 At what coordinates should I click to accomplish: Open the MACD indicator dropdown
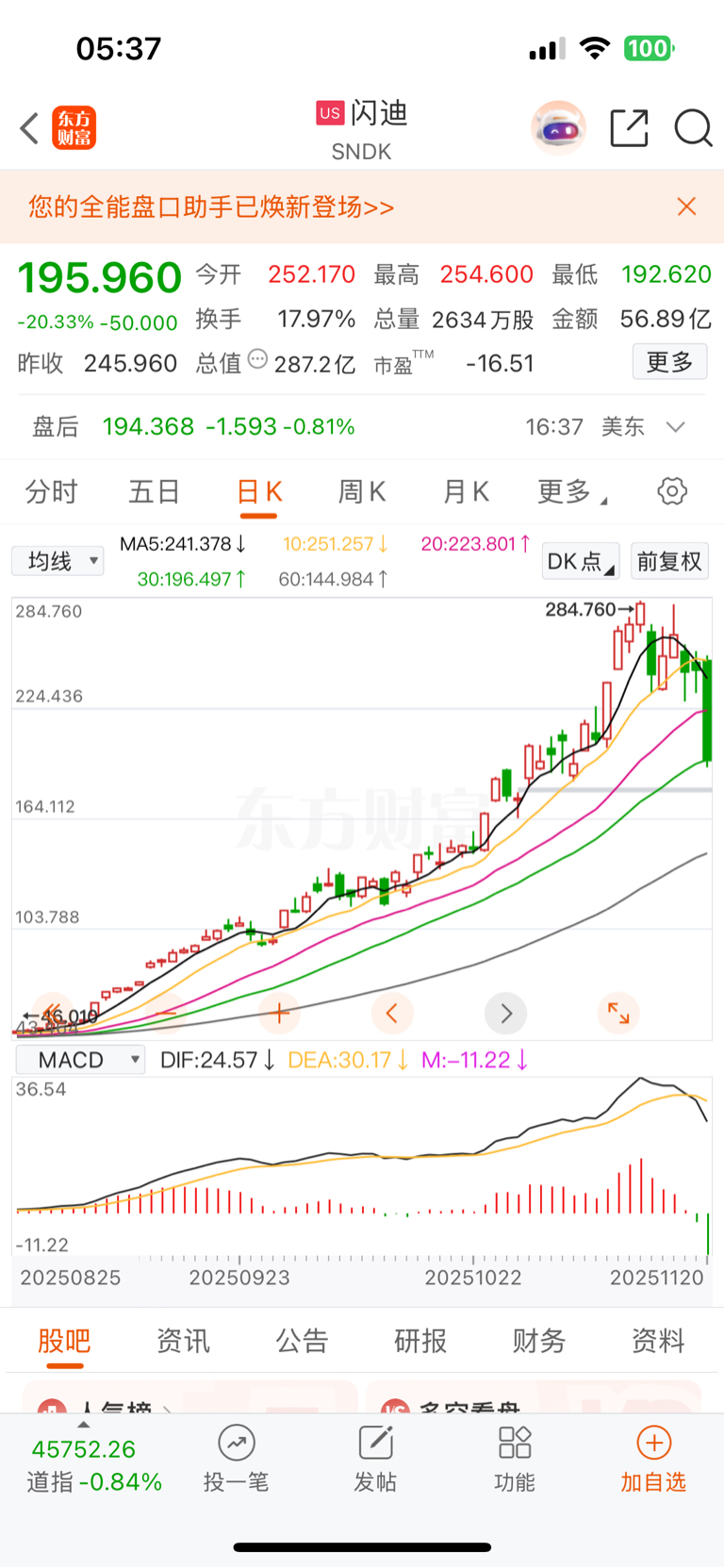pyautogui.click(x=80, y=1060)
